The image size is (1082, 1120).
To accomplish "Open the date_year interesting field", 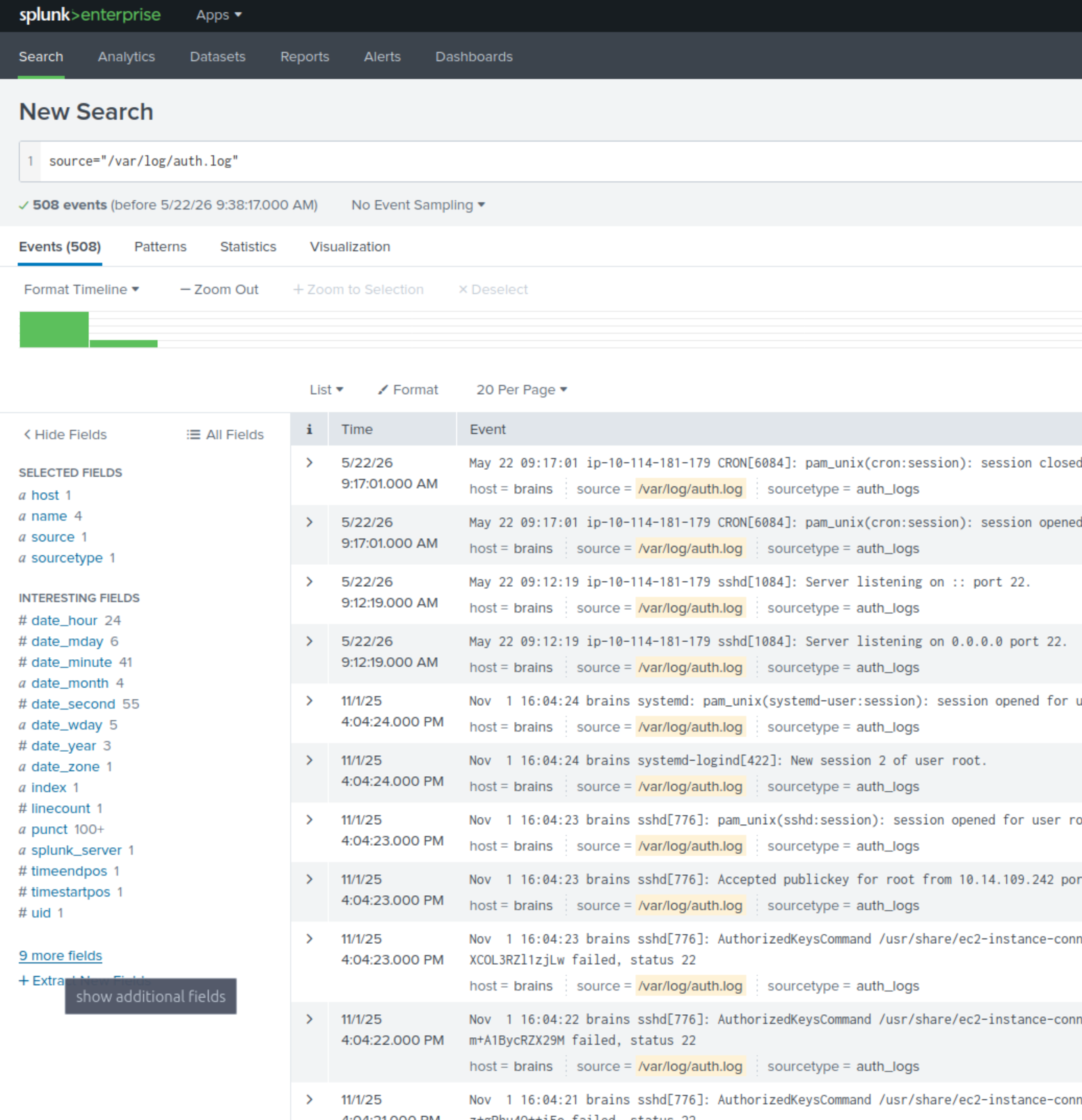I will click(63, 746).
